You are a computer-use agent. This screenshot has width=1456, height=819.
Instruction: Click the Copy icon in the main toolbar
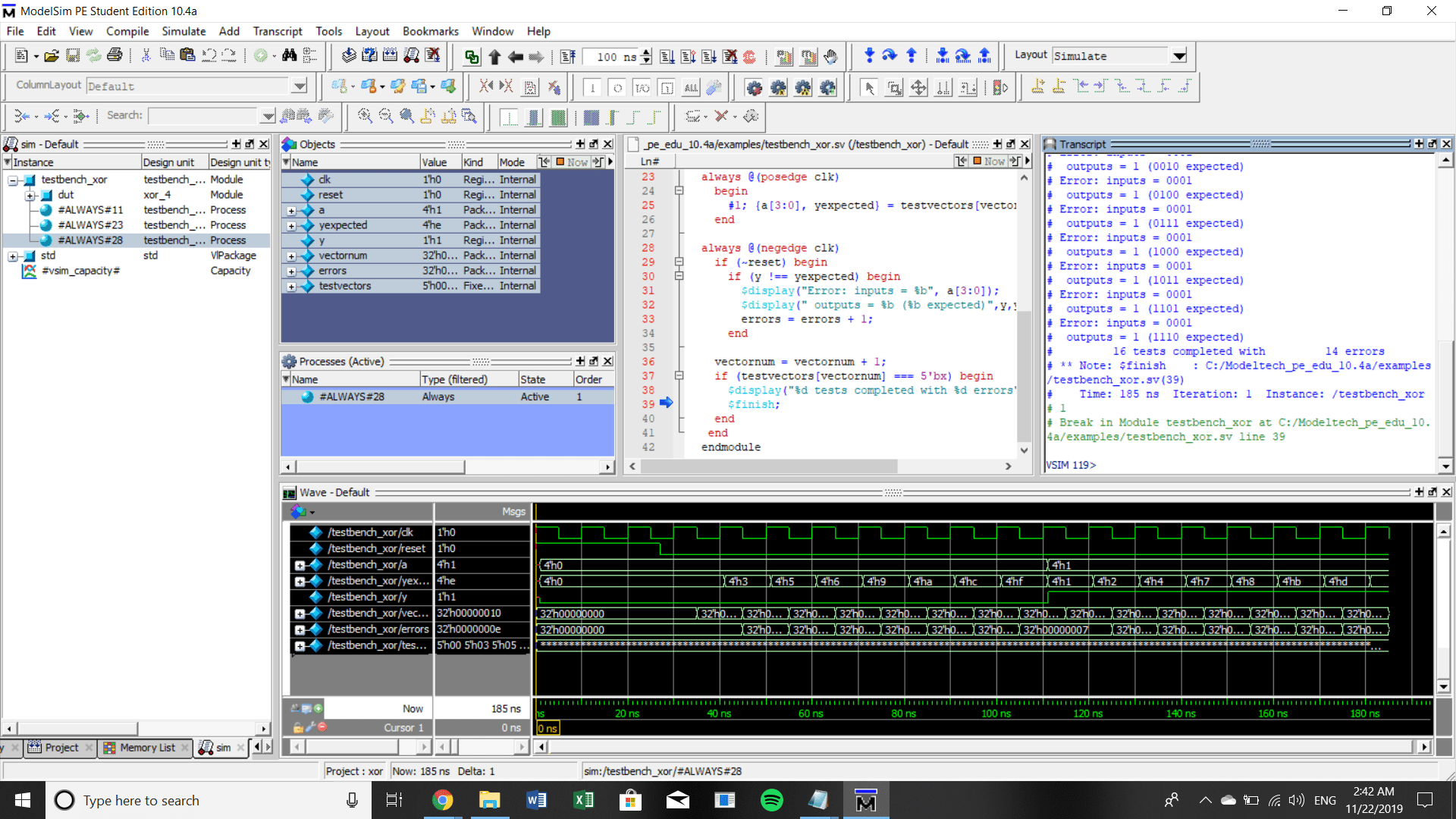click(166, 55)
